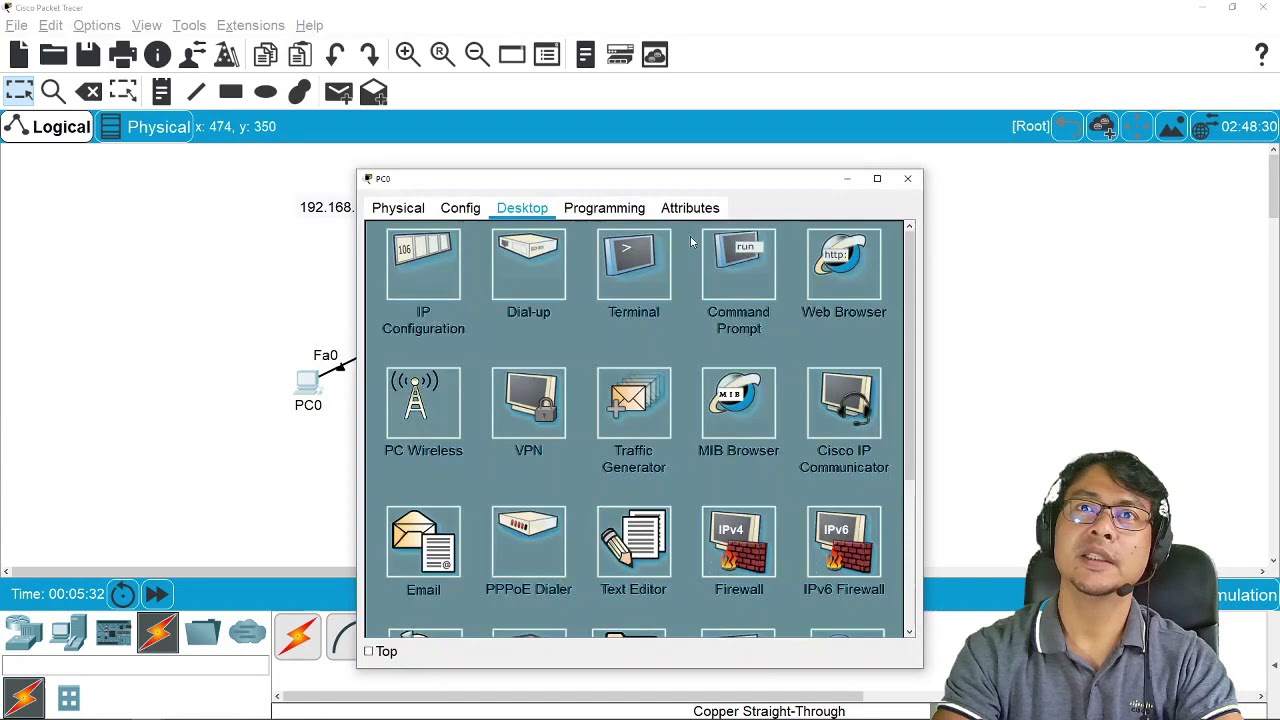Select Connections lightning category icon
This screenshot has width=1280, height=720.
pyautogui.click(x=157, y=634)
